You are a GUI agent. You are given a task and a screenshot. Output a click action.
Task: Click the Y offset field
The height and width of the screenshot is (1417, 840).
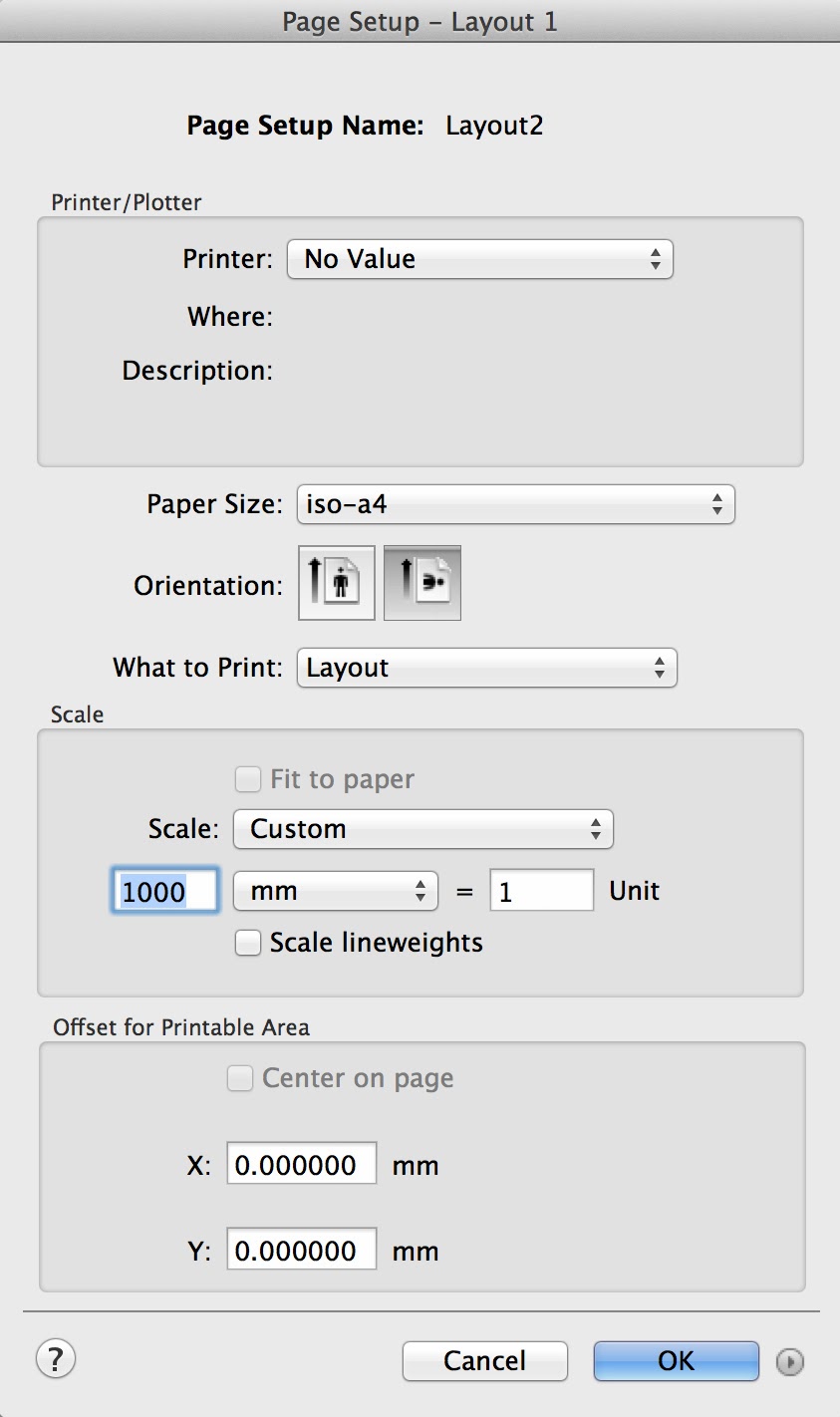pos(301,1249)
